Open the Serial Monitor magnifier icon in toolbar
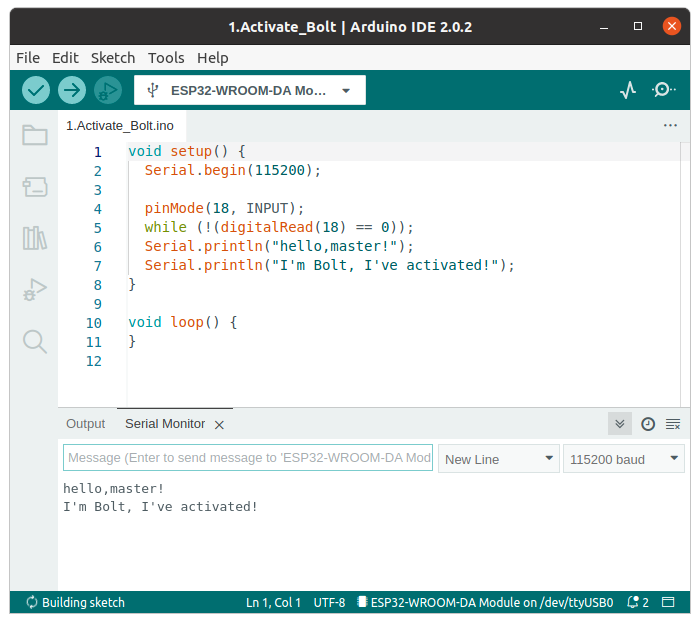The width and height of the screenshot is (700, 623). (x=664, y=90)
